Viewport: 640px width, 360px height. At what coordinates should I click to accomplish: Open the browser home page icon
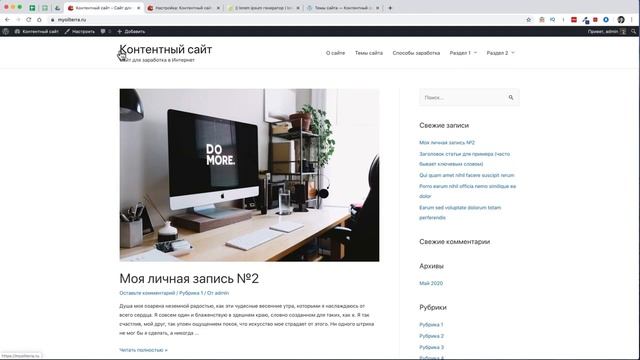(x=39, y=20)
